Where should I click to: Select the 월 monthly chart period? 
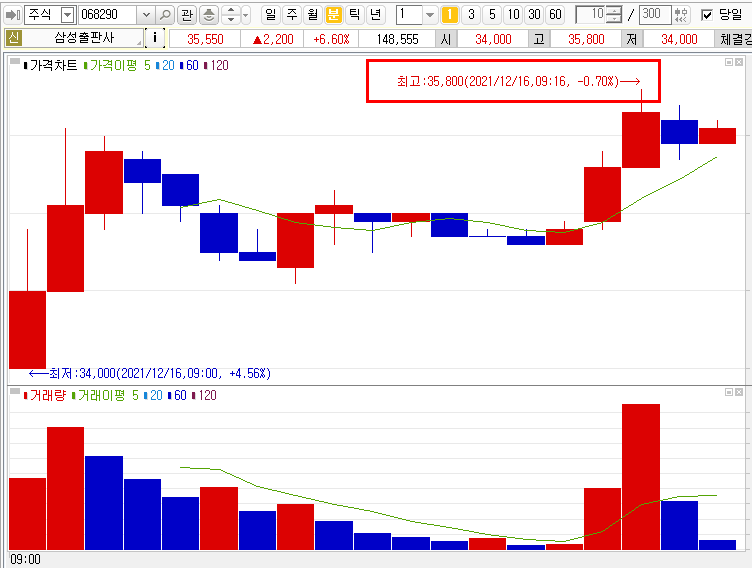(313, 15)
